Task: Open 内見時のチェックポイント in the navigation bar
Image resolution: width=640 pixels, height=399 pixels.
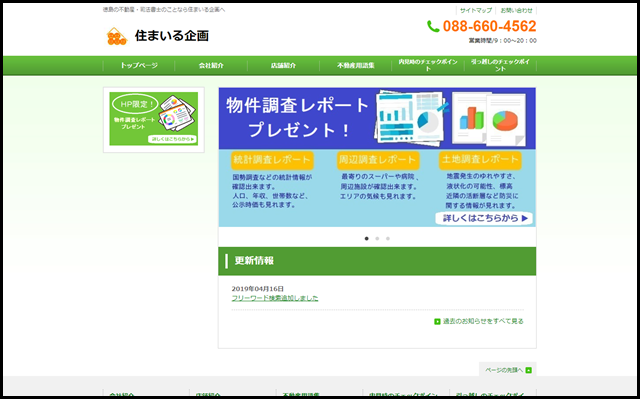Action: tap(428, 65)
